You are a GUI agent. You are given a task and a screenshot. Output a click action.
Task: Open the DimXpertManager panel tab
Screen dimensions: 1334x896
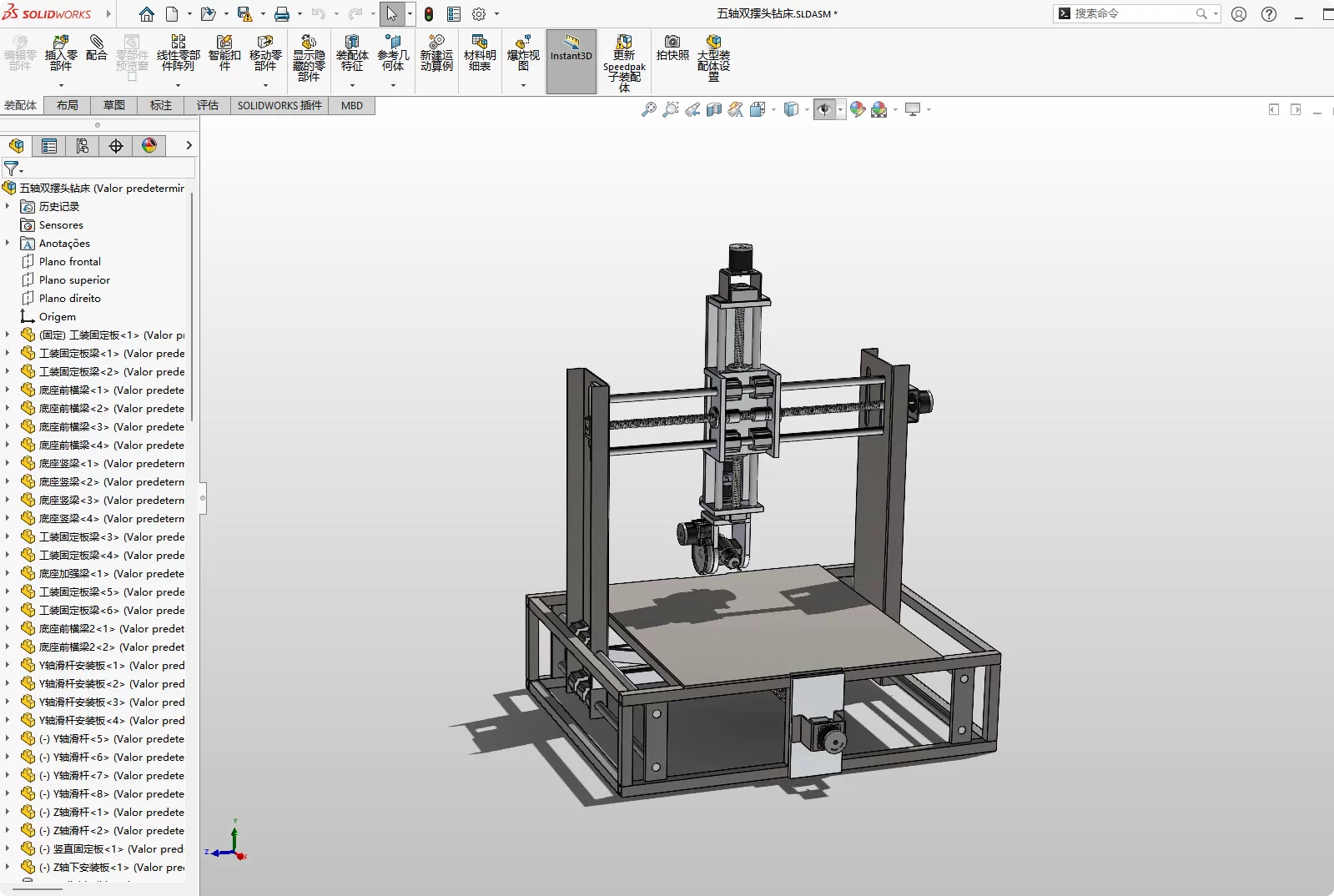[x=116, y=146]
